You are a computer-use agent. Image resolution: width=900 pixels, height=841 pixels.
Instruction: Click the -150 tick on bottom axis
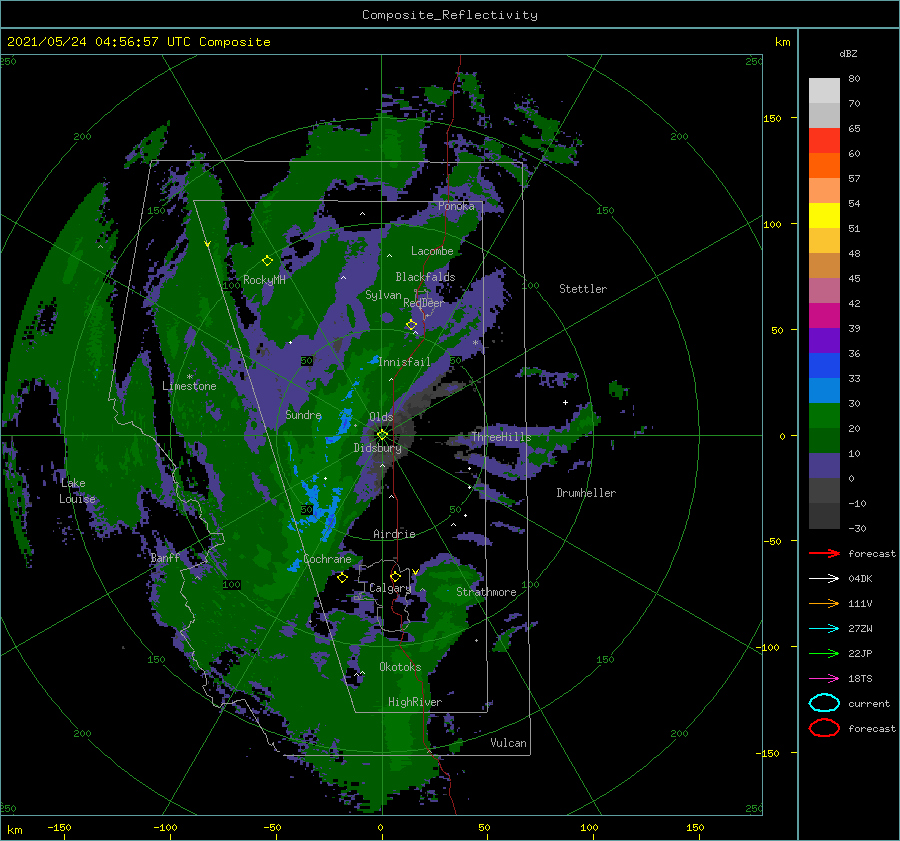click(x=59, y=827)
